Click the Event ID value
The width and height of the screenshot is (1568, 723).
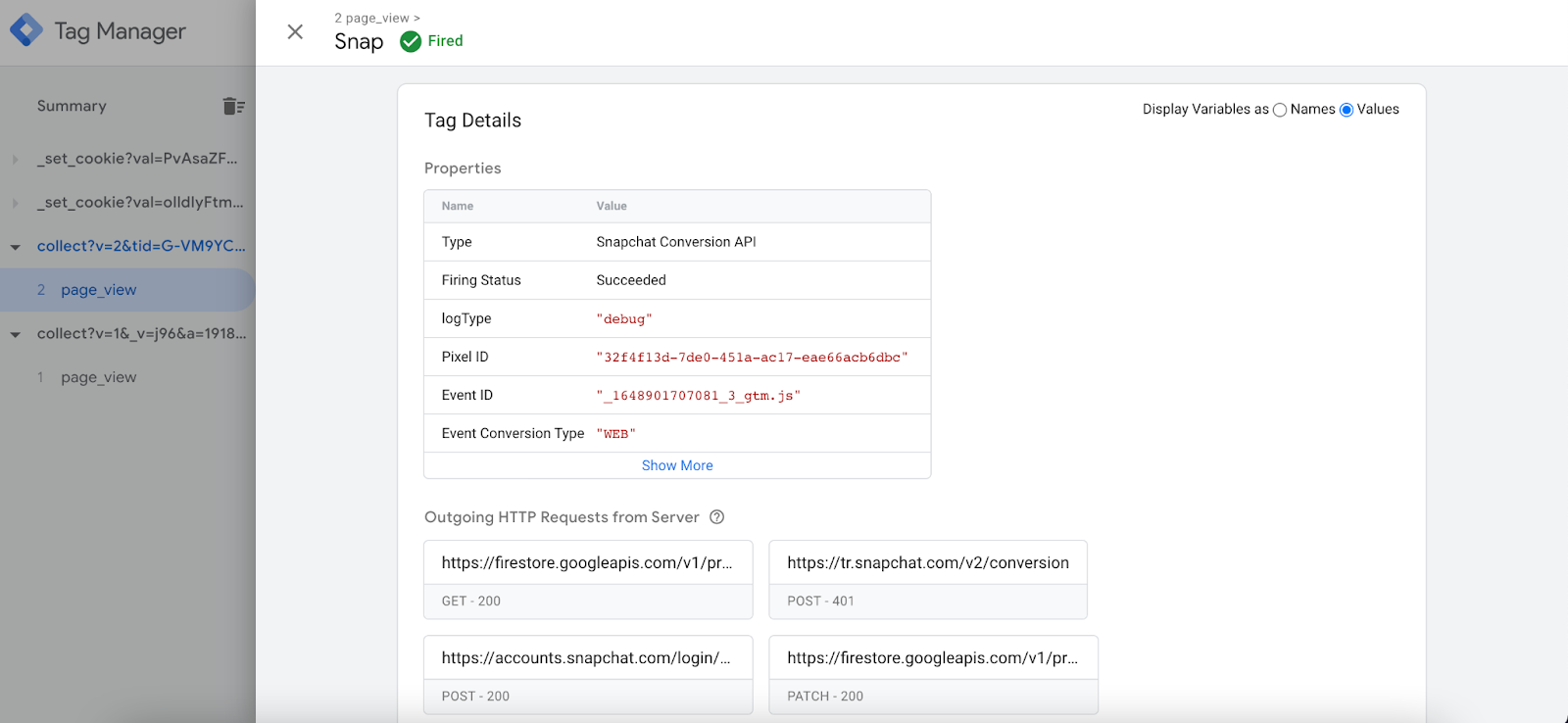click(x=699, y=396)
